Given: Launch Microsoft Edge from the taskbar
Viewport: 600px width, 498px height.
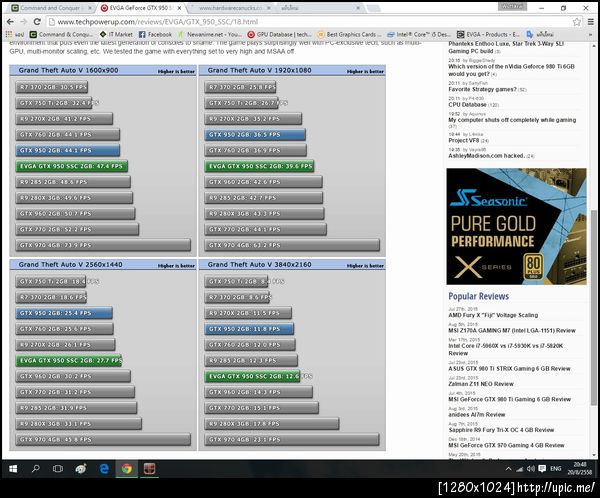Looking at the screenshot, I should [104, 469].
